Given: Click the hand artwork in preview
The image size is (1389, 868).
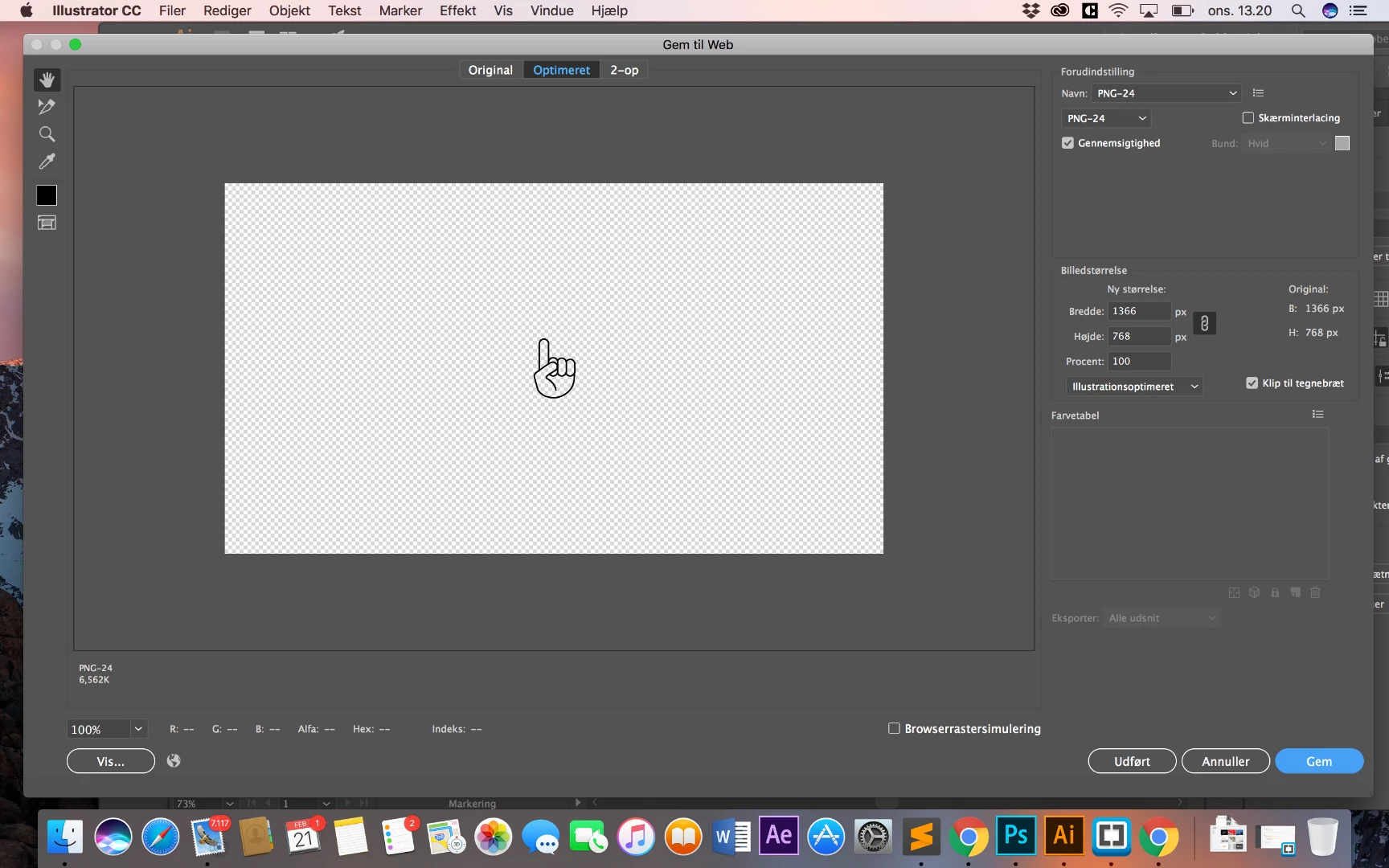Looking at the screenshot, I should [555, 369].
